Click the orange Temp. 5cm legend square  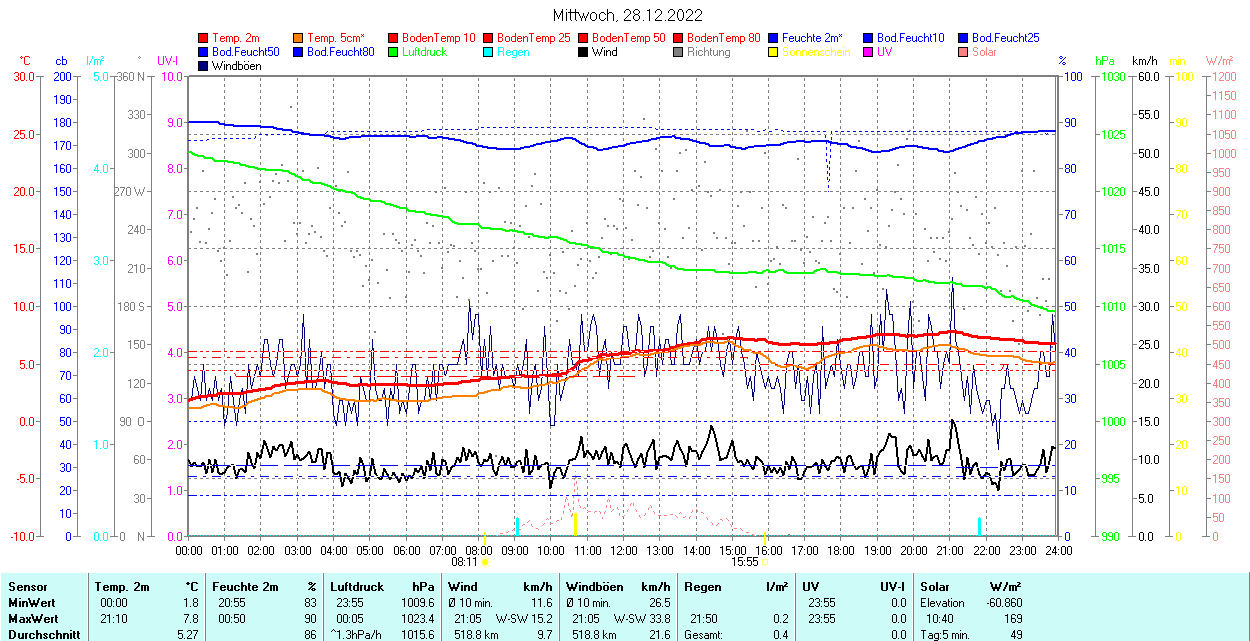(x=299, y=38)
